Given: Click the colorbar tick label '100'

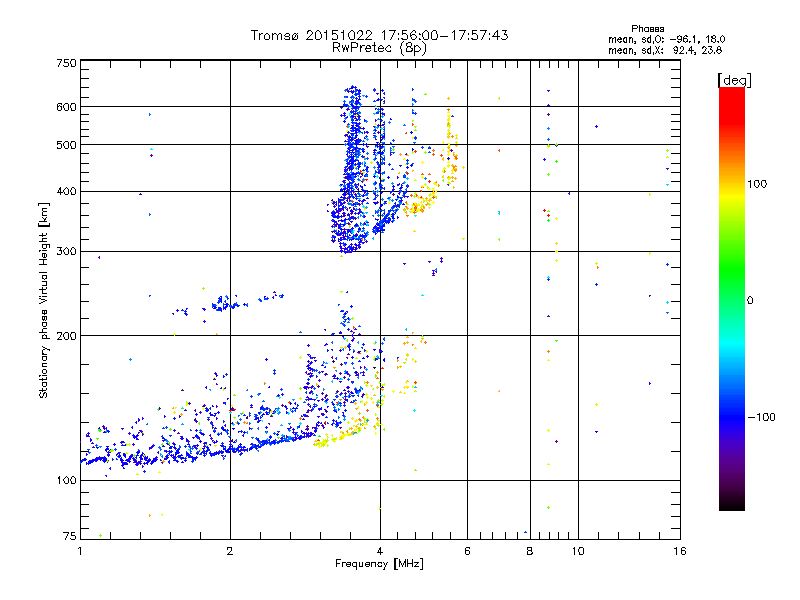Looking at the screenshot, I should (756, 184).
